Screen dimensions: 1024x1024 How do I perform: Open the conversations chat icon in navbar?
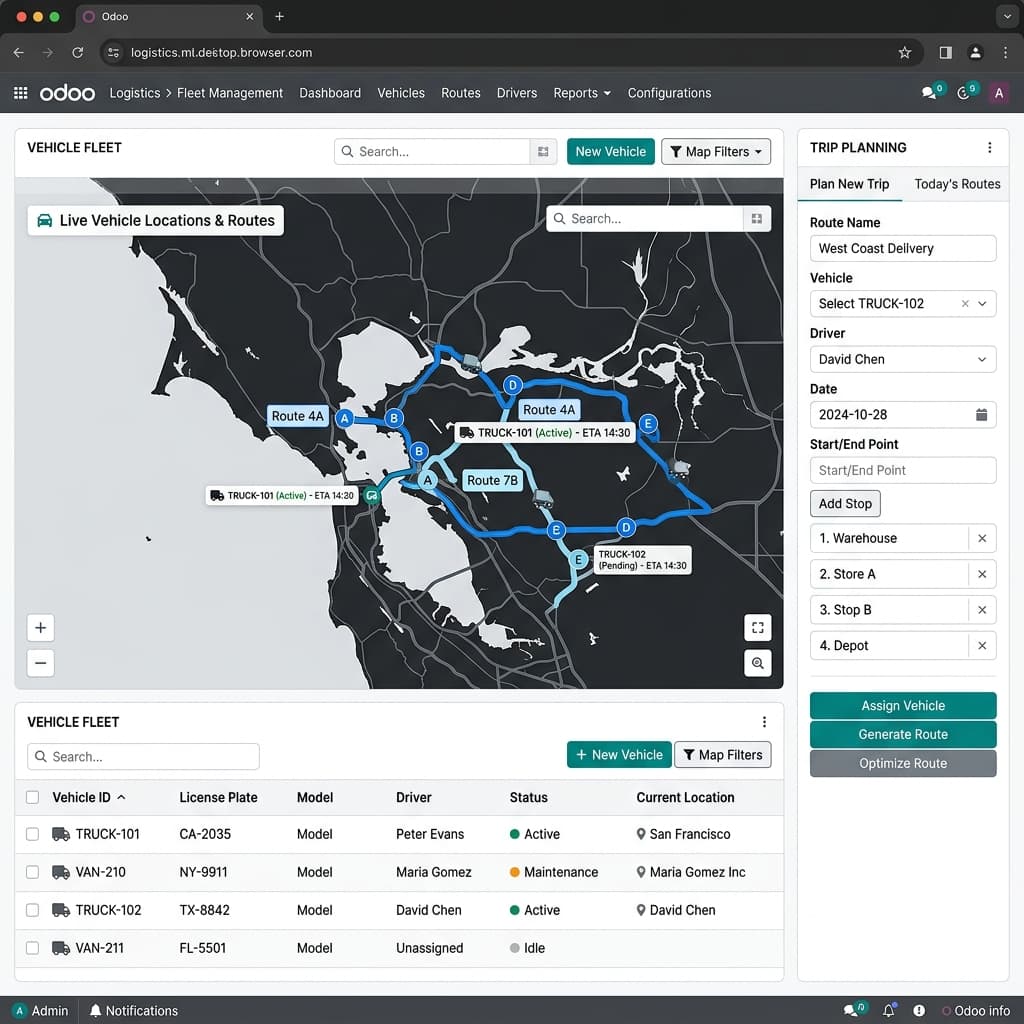[929, 93]
